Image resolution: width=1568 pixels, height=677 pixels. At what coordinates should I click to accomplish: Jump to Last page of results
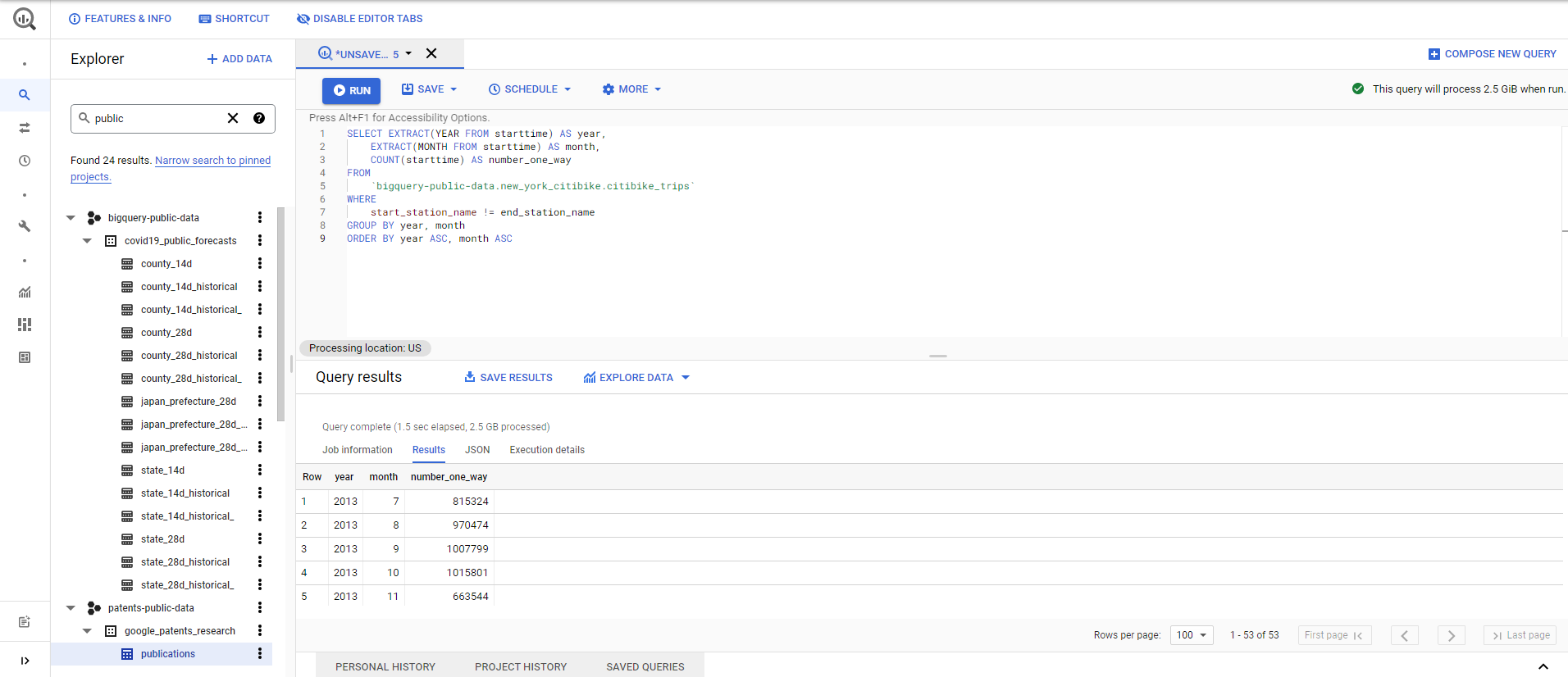pos(1520,635)
